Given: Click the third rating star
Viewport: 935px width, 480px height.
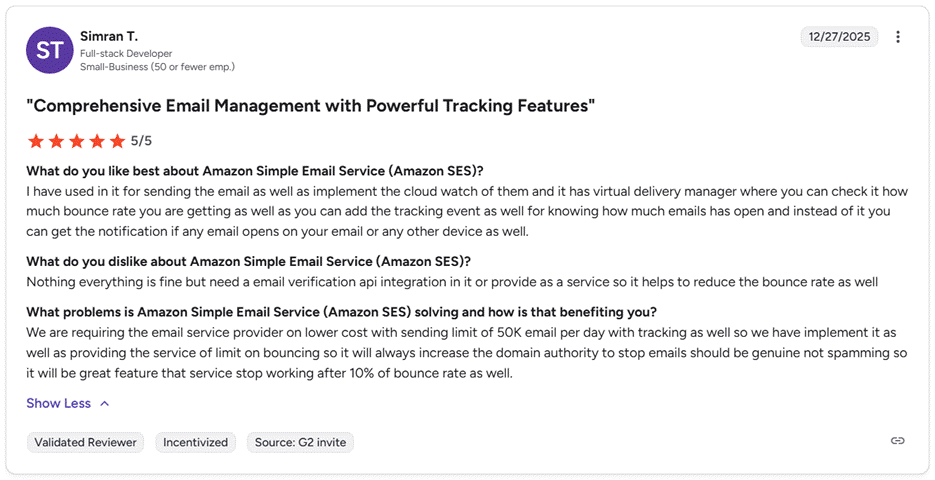Looking at the screenshot, I should pos(77,141).
